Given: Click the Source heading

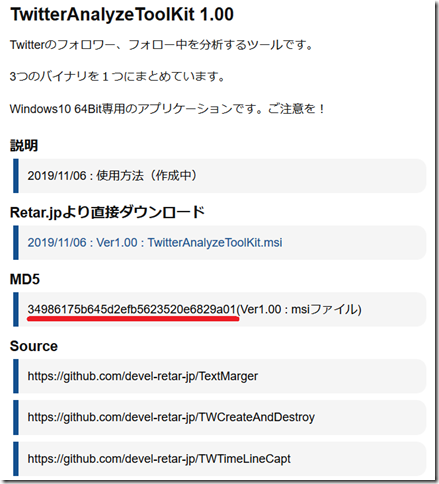Looking at the screenshot, I should [34, 346].
